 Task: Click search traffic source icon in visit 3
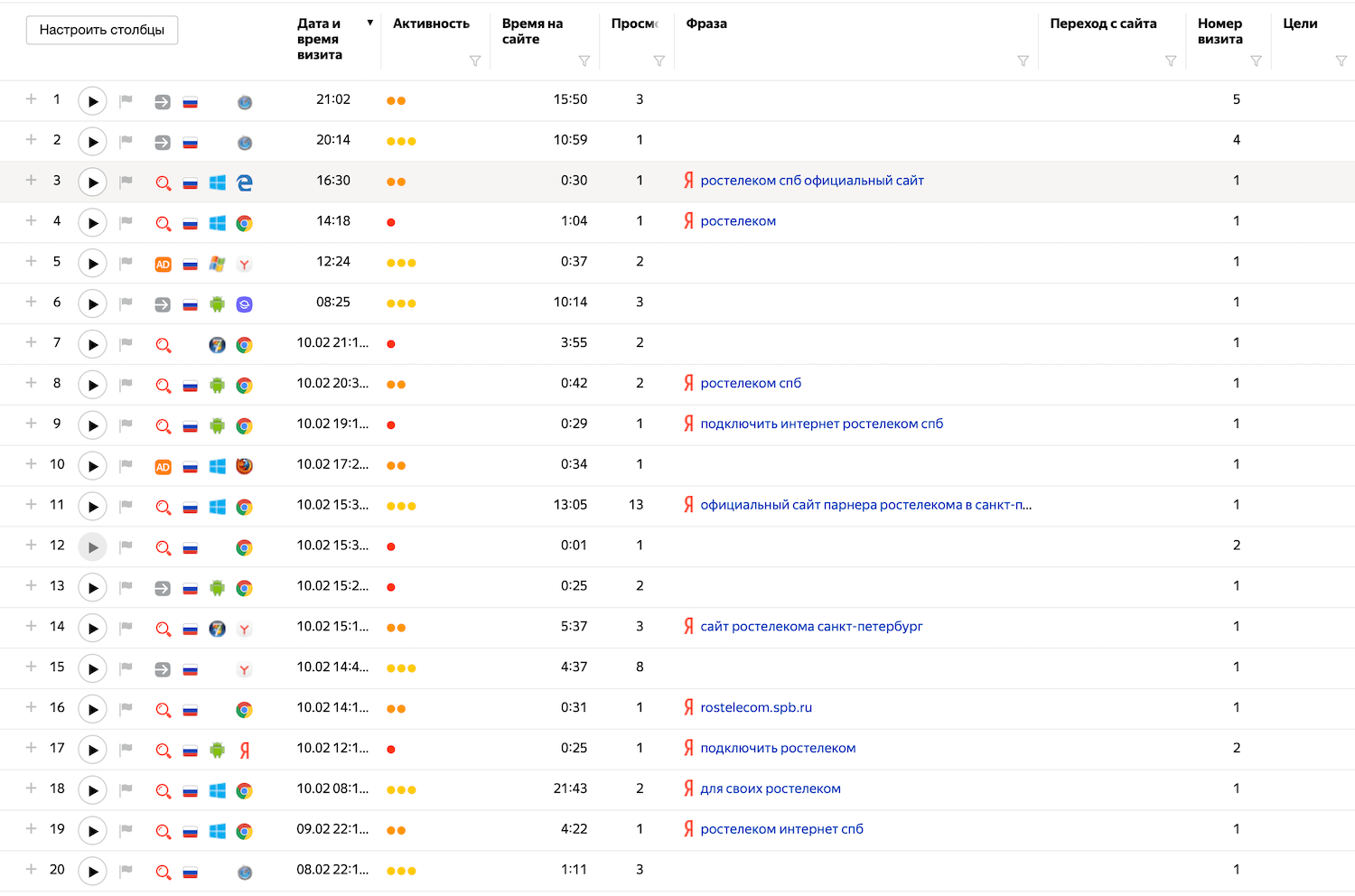tap(163, 183)
